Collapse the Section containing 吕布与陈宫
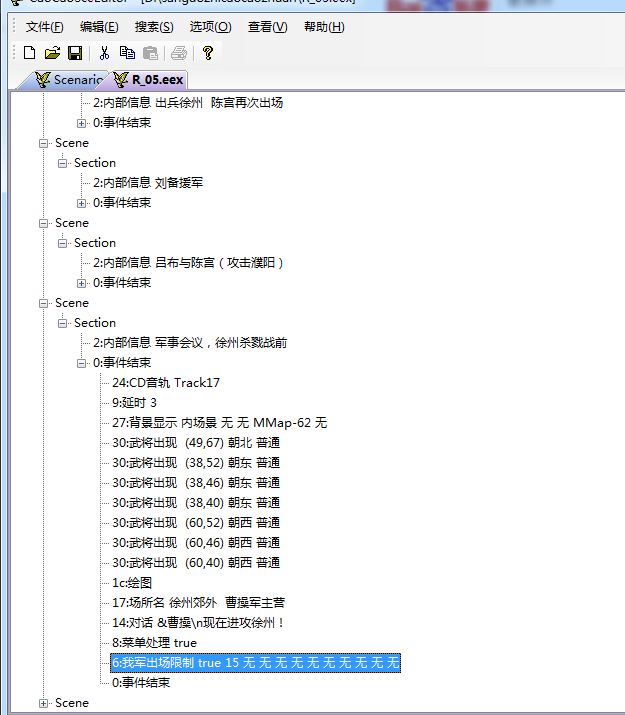This screenshot has height=715, width=625. tap(62, 243)
